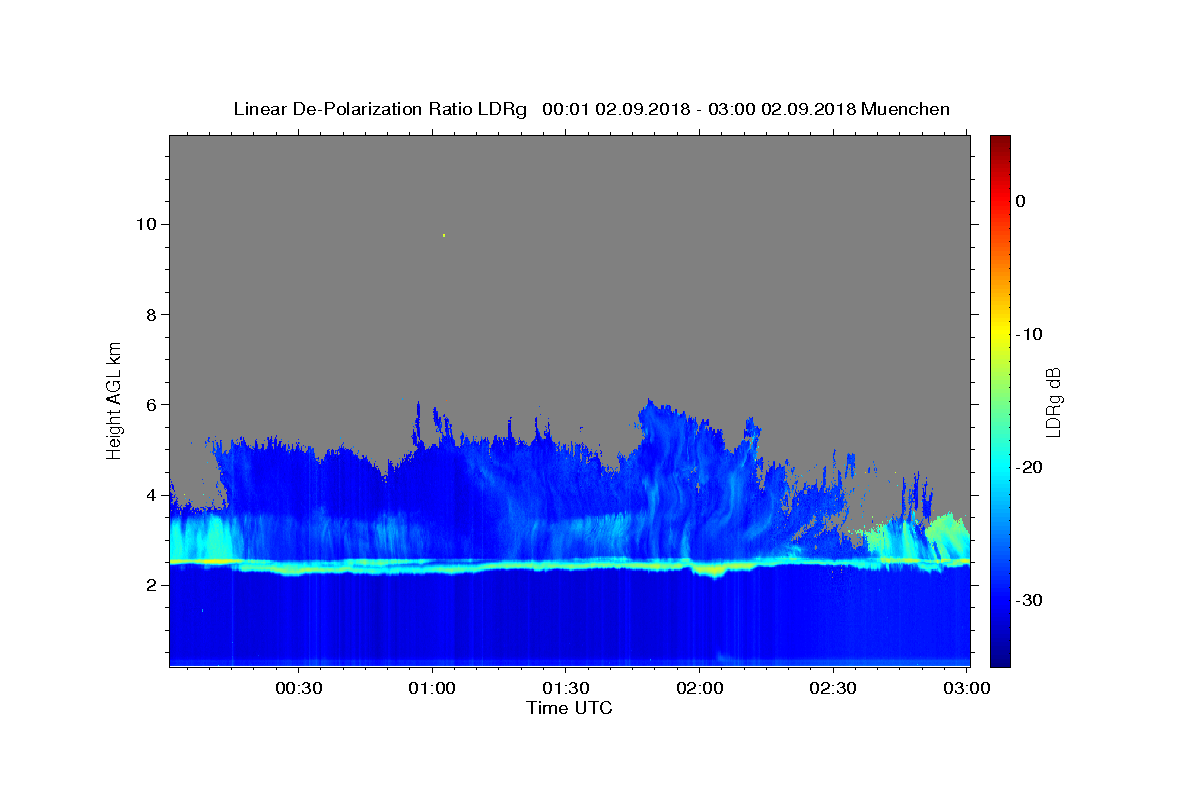Click the dark blue bottom of colorbar
The height and width of the screenshot is (800, 1200).
click(1000, 655)
